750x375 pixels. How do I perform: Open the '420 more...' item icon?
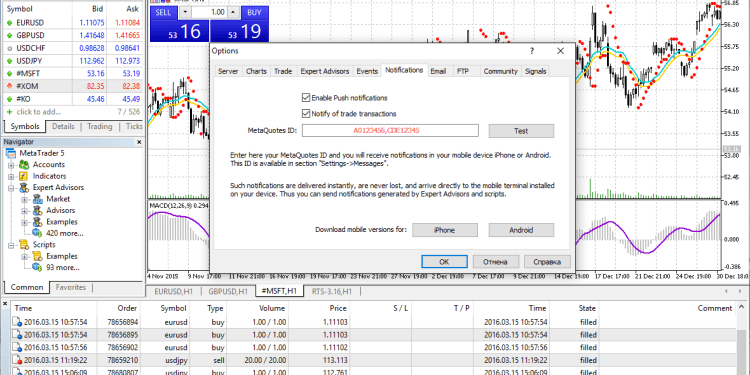(x=37, y=233)
